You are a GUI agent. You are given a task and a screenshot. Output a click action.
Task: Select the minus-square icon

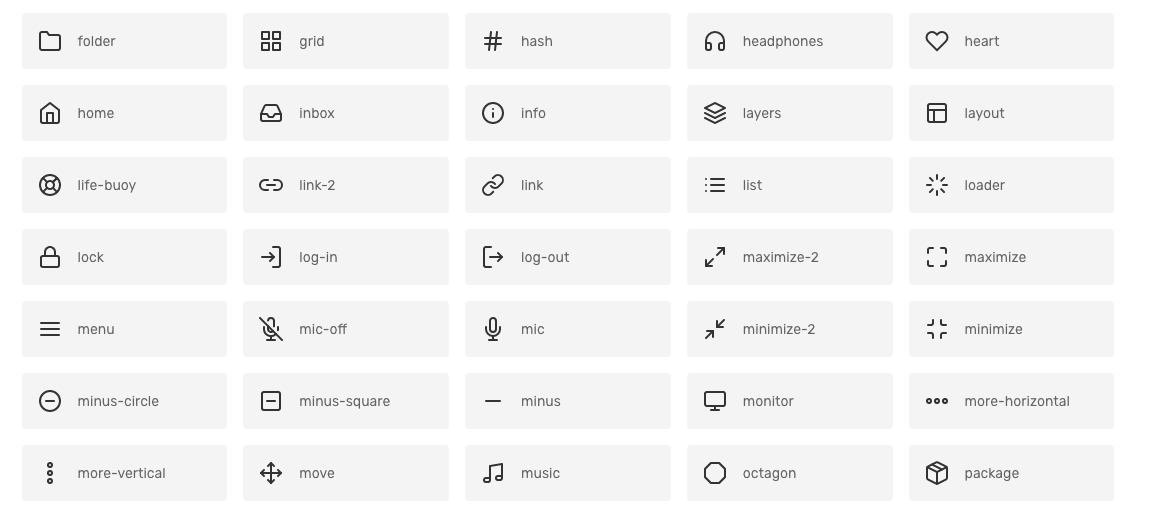tap(271, 401)
